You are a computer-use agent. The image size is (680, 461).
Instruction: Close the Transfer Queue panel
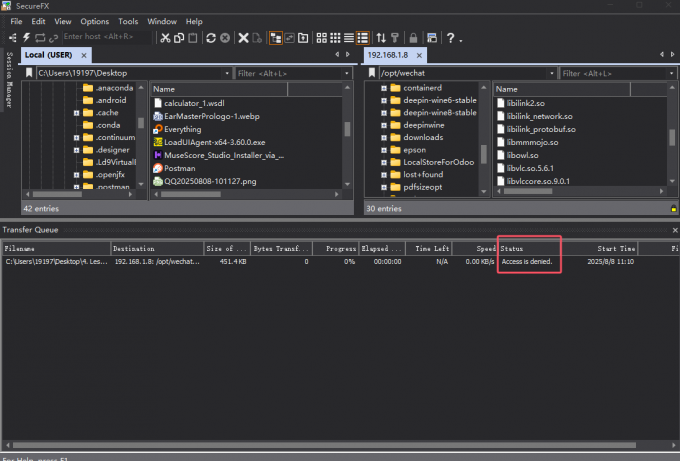675,230
